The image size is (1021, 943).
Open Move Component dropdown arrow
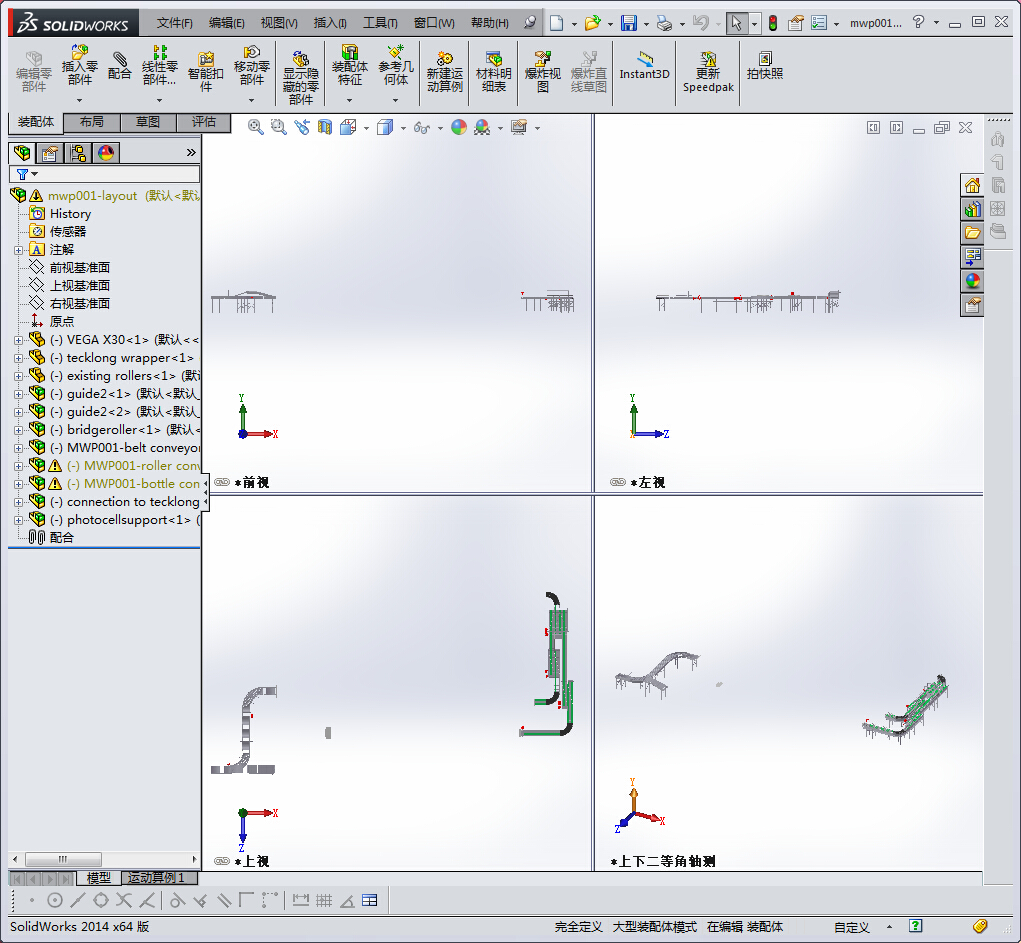pyautogui.click(x=251, y=100)
